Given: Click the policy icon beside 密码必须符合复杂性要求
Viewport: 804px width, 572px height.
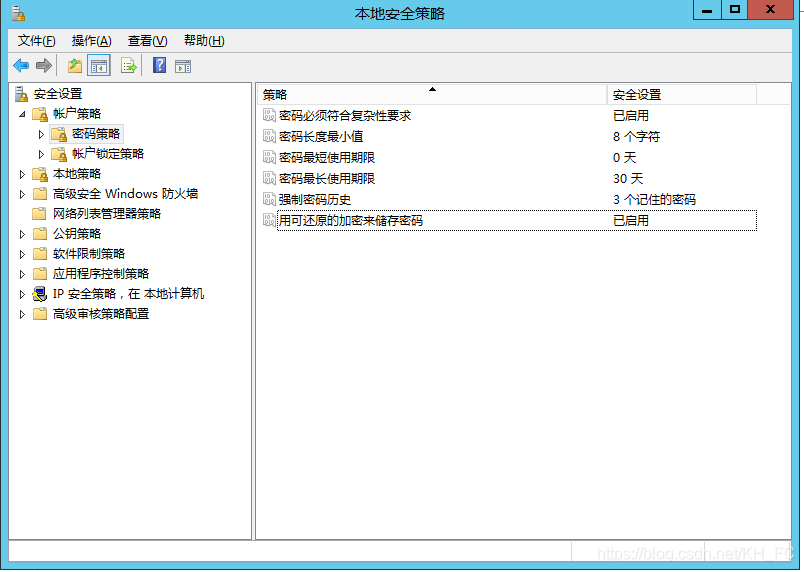Looking at the screenshot, I should [x=269, y=115].
